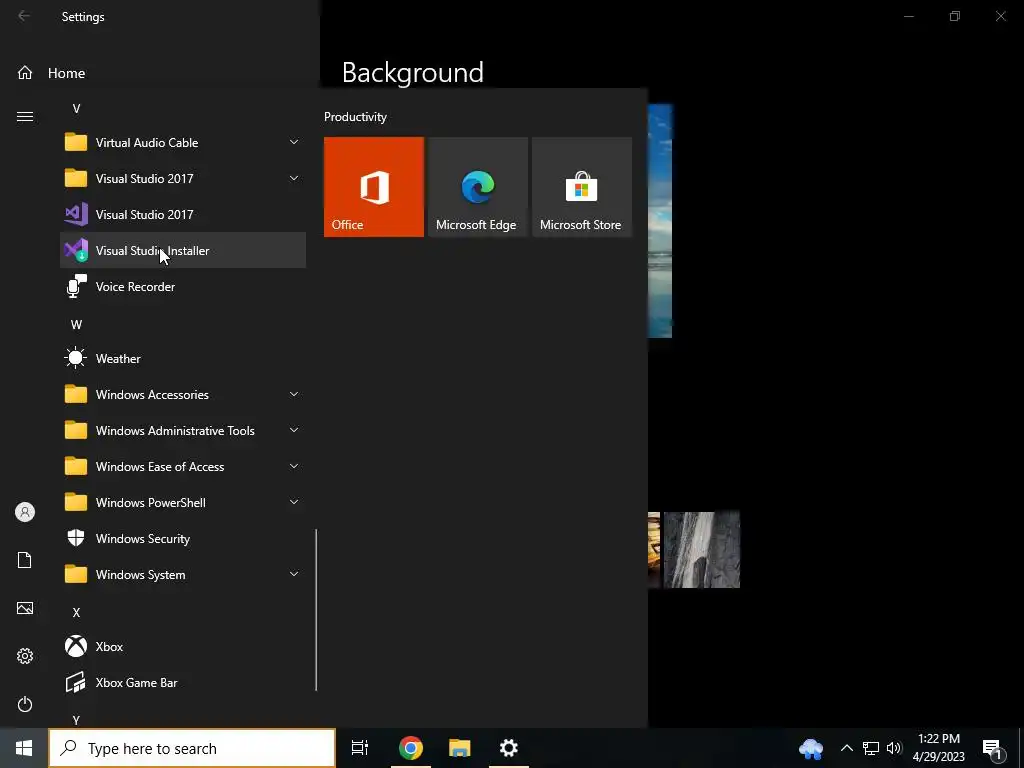Open the user account icon
1024x768 pixels.
[x=25, y=512]
